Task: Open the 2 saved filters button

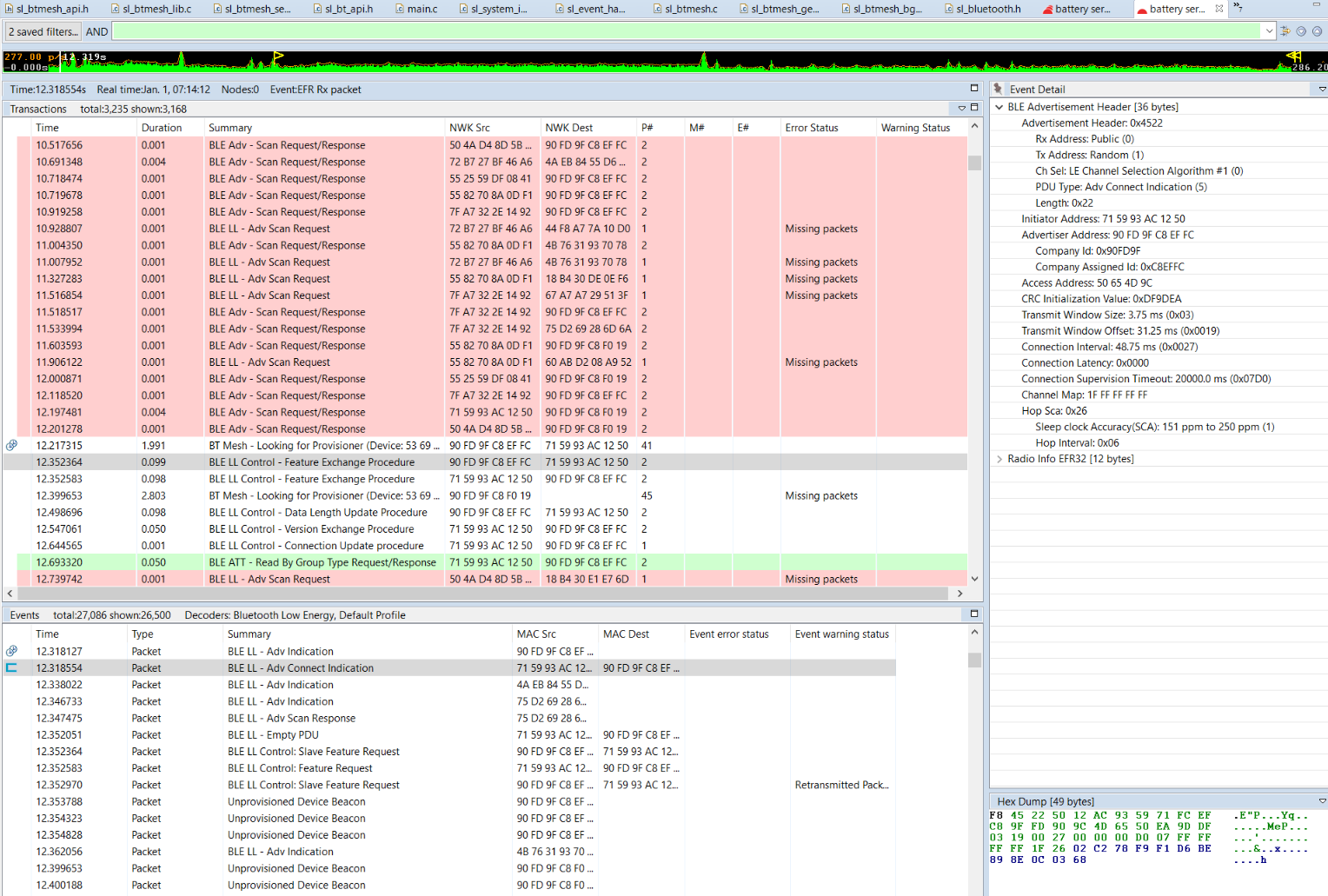Action: pos(43,31)
